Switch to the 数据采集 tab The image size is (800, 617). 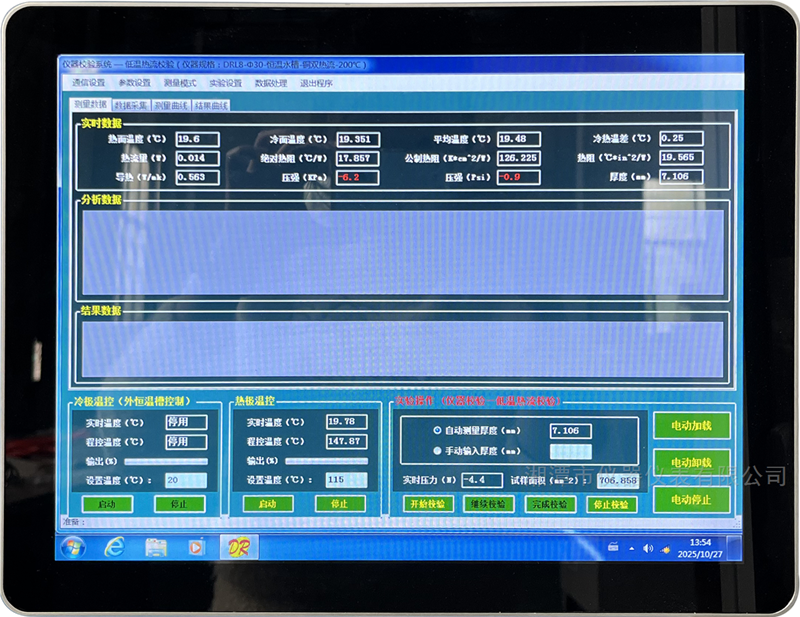(130, 104)
